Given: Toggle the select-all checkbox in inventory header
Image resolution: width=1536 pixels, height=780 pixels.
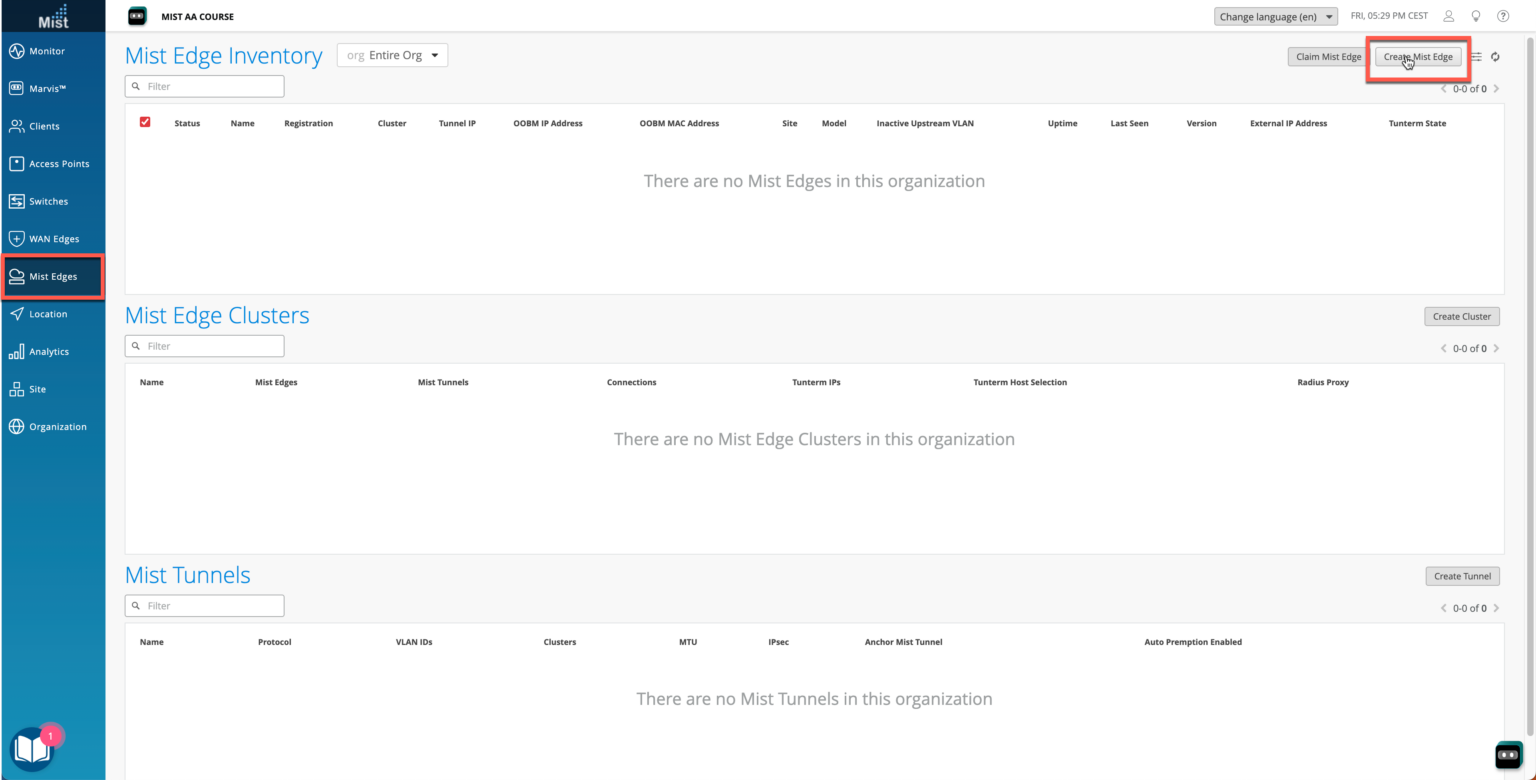Looking at the screenshot, I should click(x=144, y=122).
